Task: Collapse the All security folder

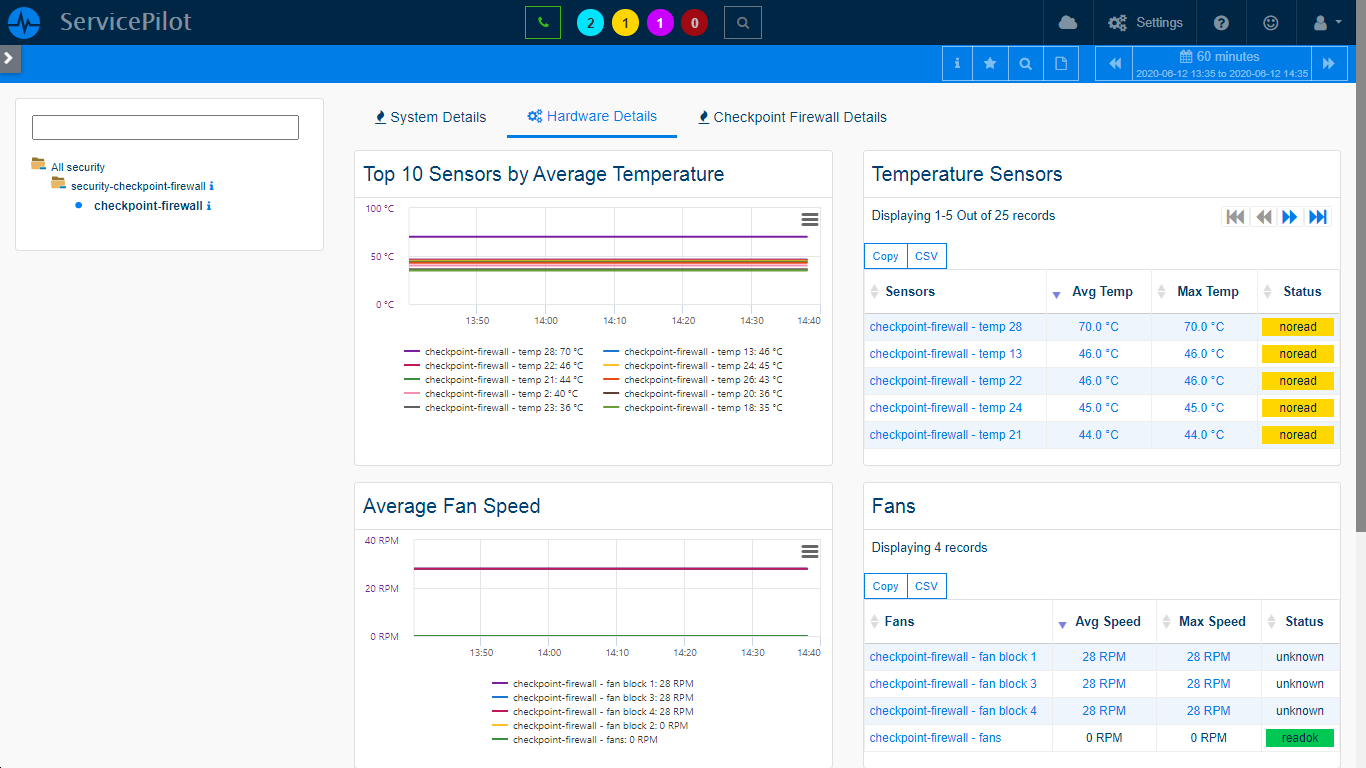Action: click(x=39, y=165)
